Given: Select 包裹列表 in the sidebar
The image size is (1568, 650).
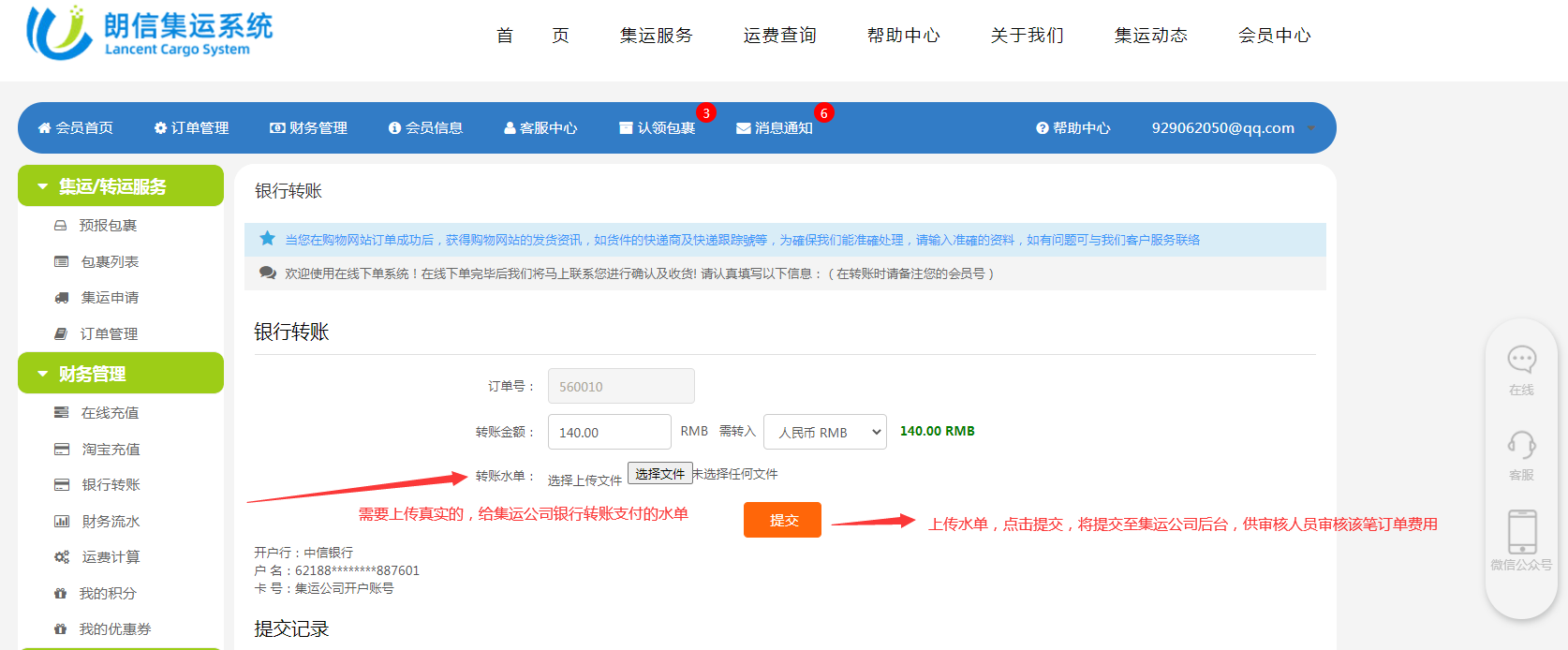Looking at the screenshot, I should 110,262.
